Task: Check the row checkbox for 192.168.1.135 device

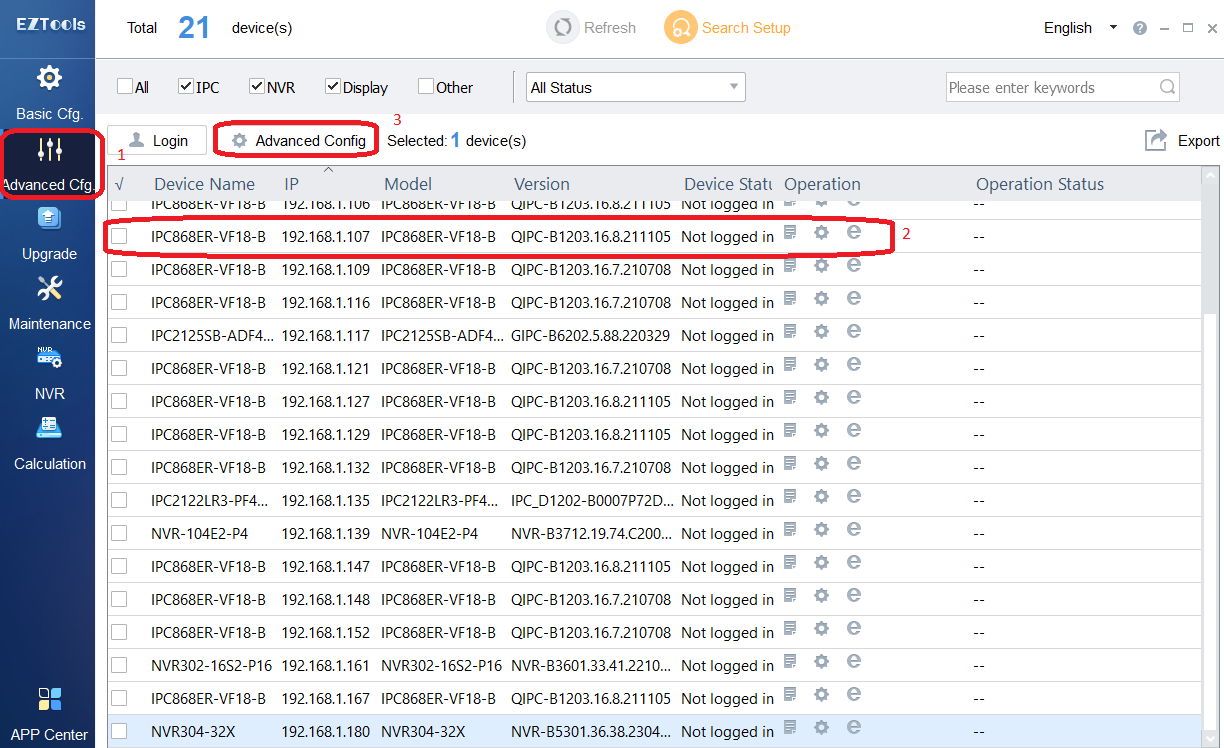Action: 121,500
